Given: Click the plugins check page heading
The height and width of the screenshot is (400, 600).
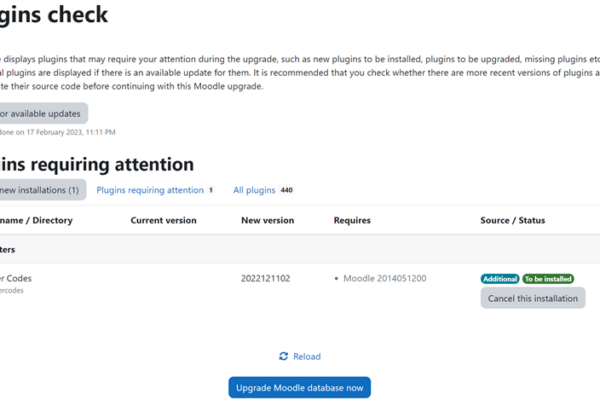Looking at the screenshot, I should pyautogui.click(x=54, y=15).
